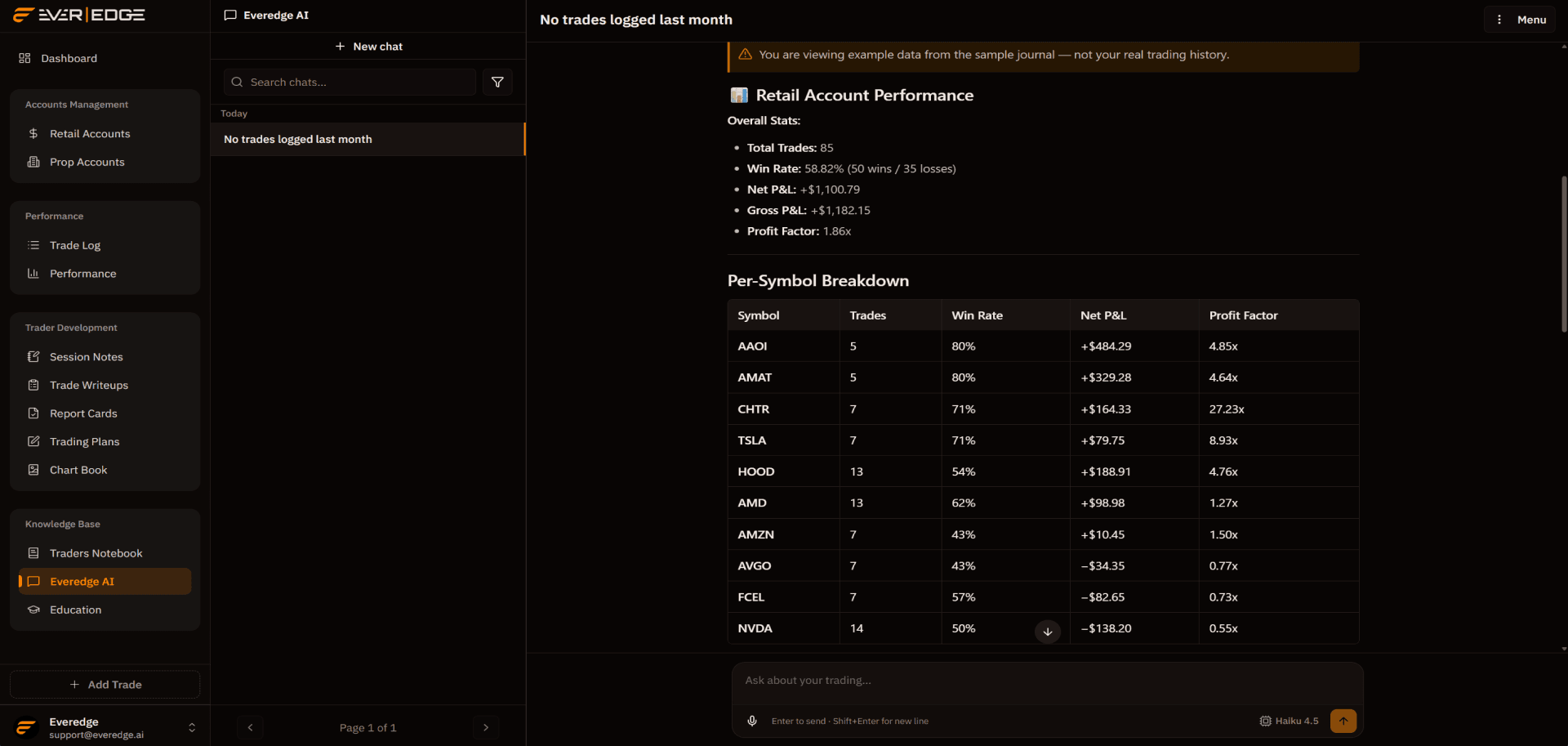Click the +$484.29 Net P&L value
This screenshot has height=746, width=1568.
[x=1106, y=346]
